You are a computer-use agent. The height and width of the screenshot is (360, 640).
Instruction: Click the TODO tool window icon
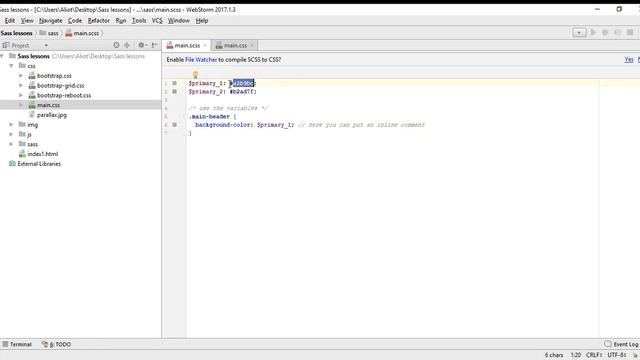(45, 344)
